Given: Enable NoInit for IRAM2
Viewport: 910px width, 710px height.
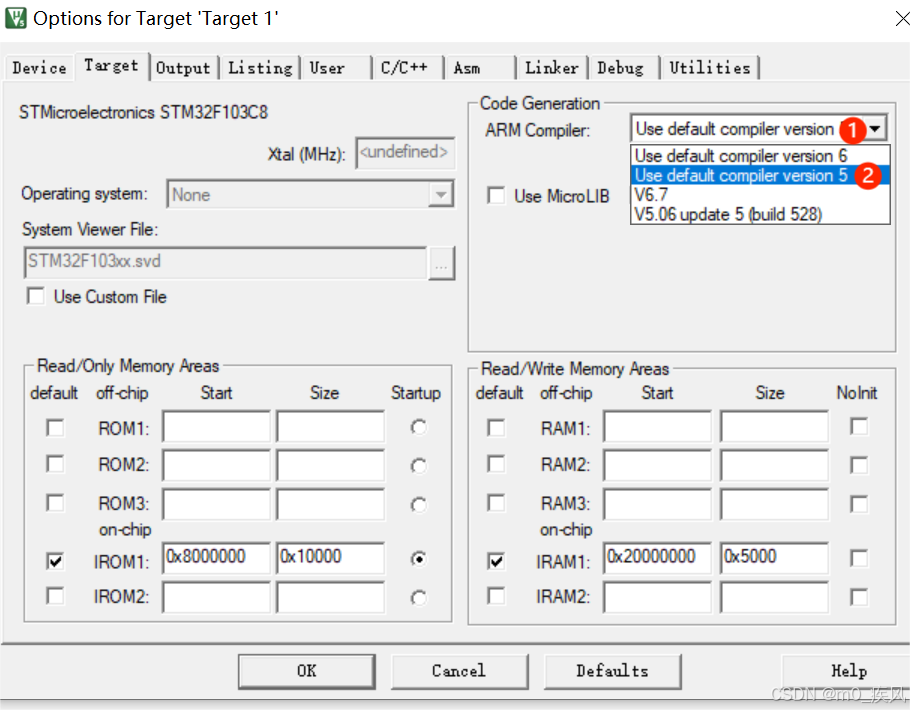Looking at the screenshot, I should (x=859, y=597).
